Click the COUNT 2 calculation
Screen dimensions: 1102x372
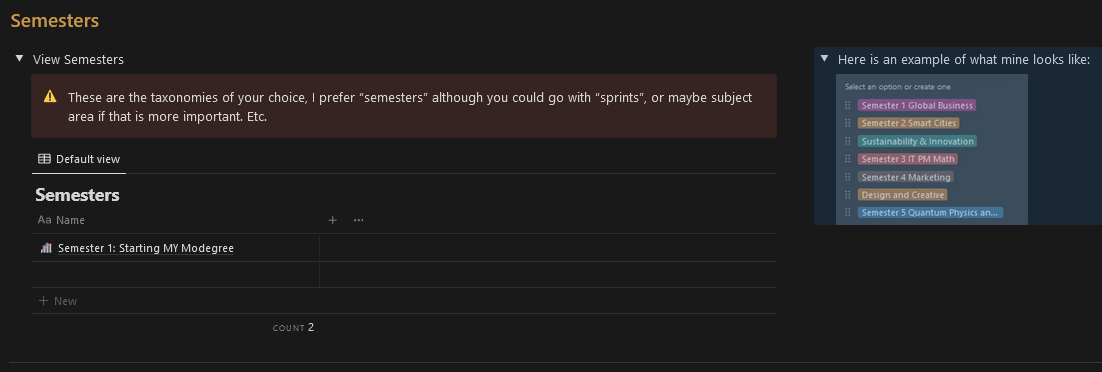(x=293, y=328)
